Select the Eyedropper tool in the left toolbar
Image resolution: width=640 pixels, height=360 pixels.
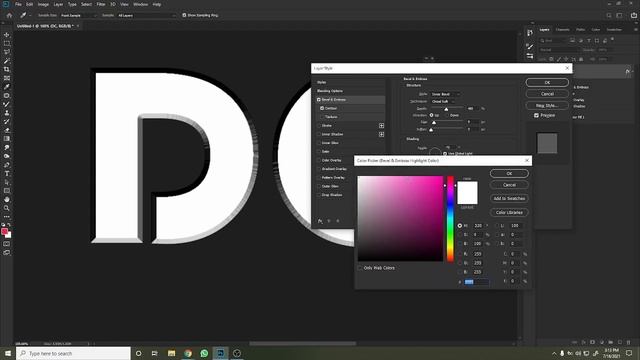[x=7, y=87]
